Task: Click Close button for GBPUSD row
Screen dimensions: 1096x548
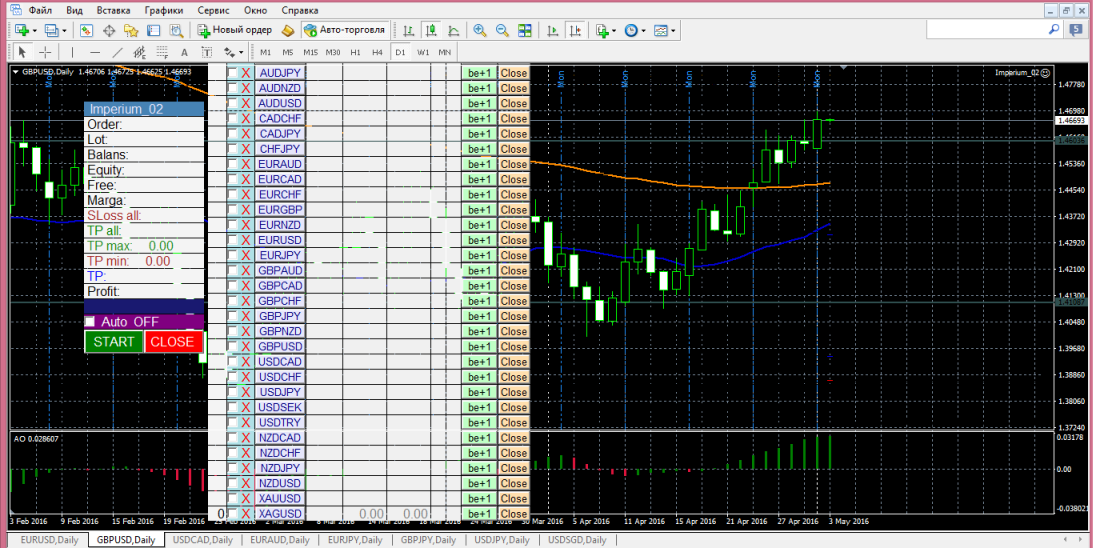Action: pyautogui.click(x=514, y=347)
